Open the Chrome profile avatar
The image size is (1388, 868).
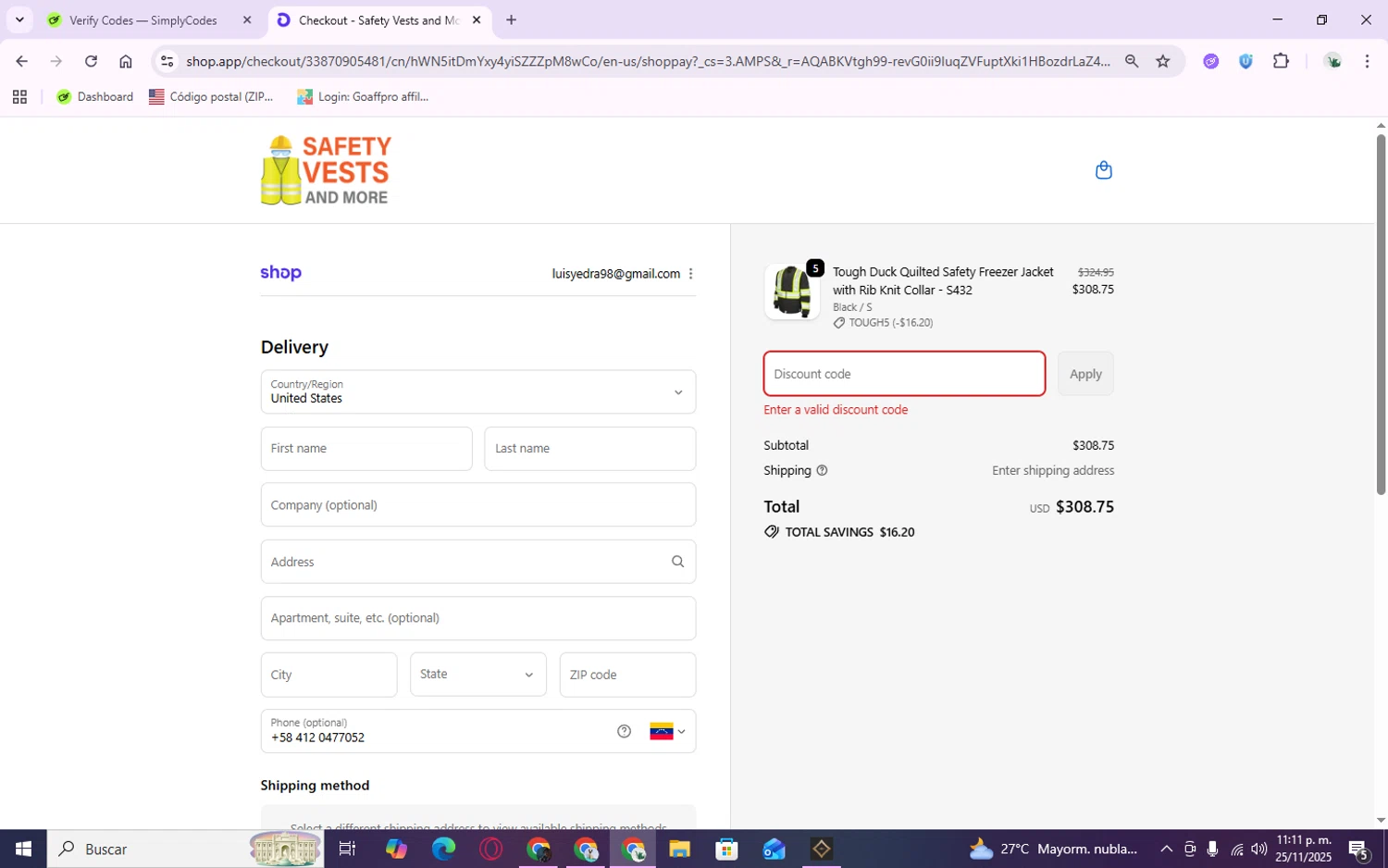pos(1332,61)
